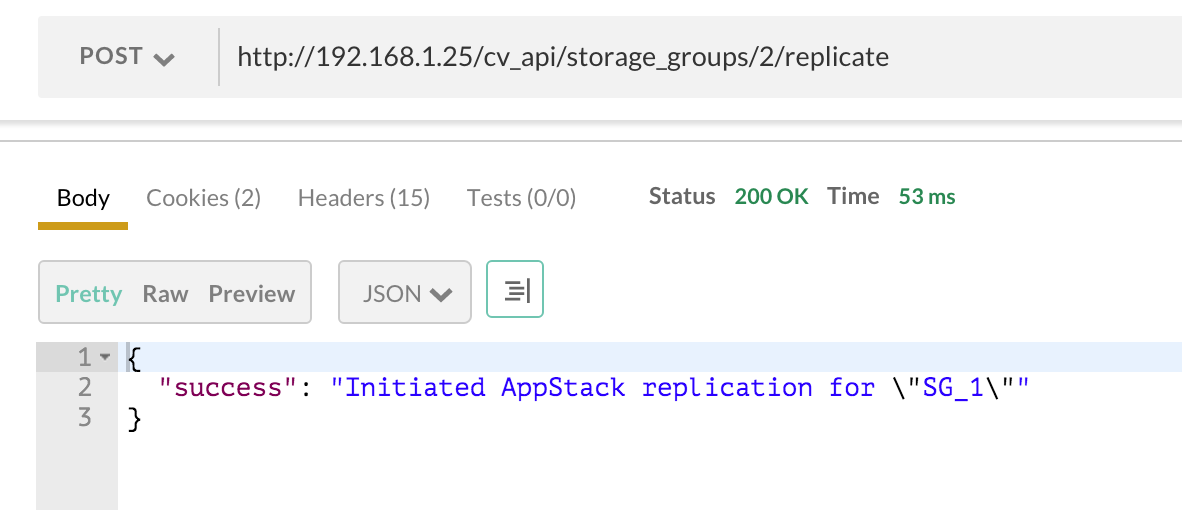This screenshot has height=510, width=1182.
Task: Toggle the line wrap icon
Action: click(x=515, y=291)
